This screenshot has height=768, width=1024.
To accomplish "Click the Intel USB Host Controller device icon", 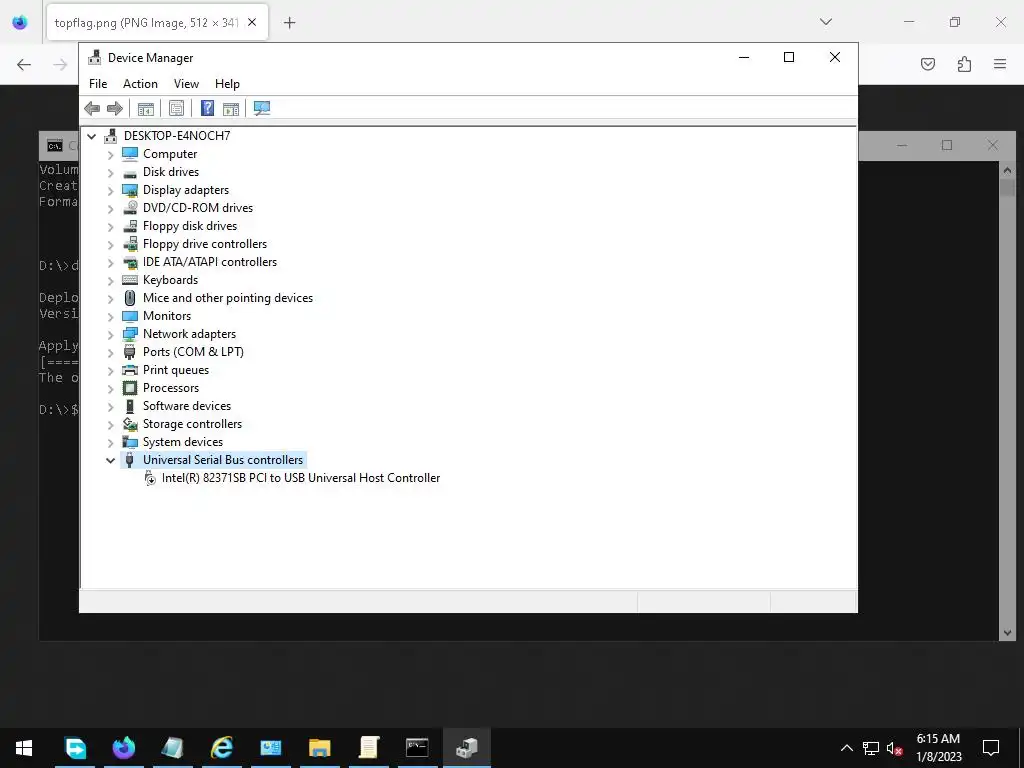I will [150, 478].
